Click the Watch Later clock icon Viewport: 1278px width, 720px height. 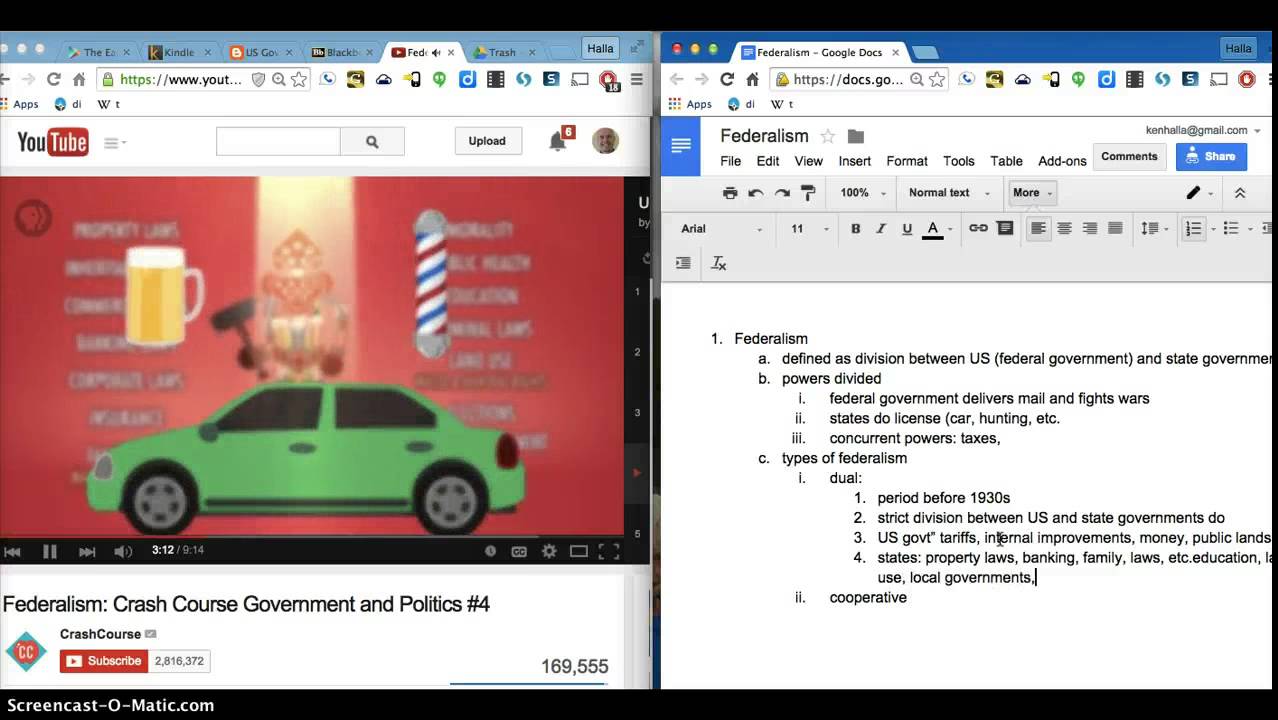click(490, 551)
